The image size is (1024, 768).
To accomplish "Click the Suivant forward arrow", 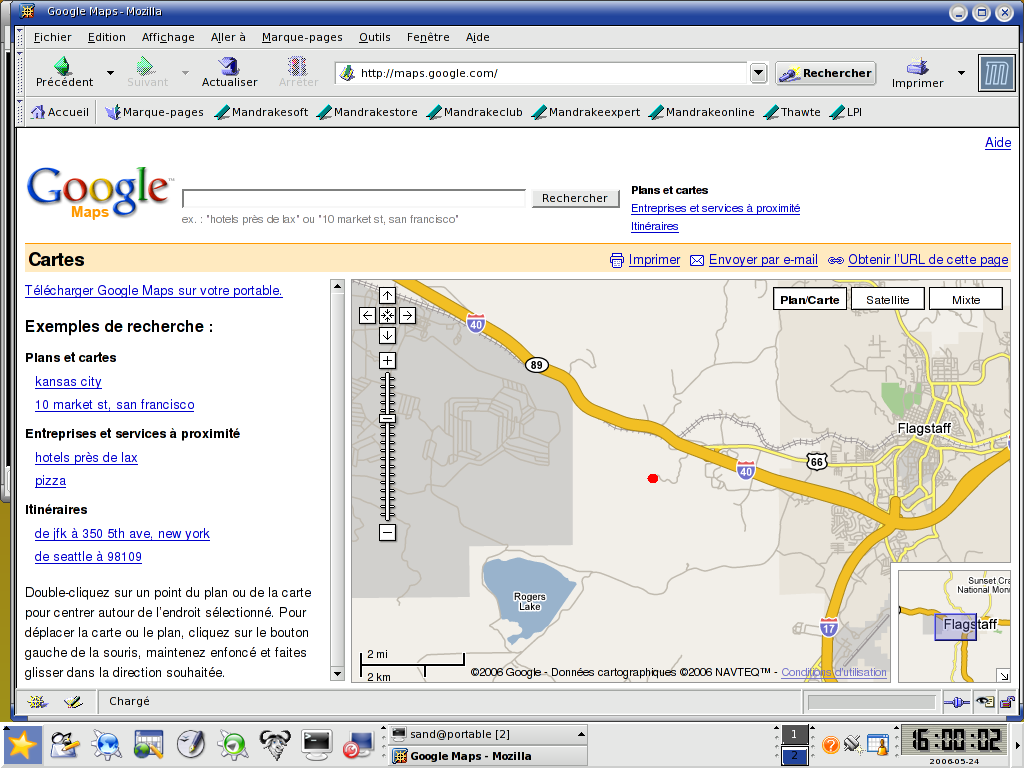I will 146,72.
